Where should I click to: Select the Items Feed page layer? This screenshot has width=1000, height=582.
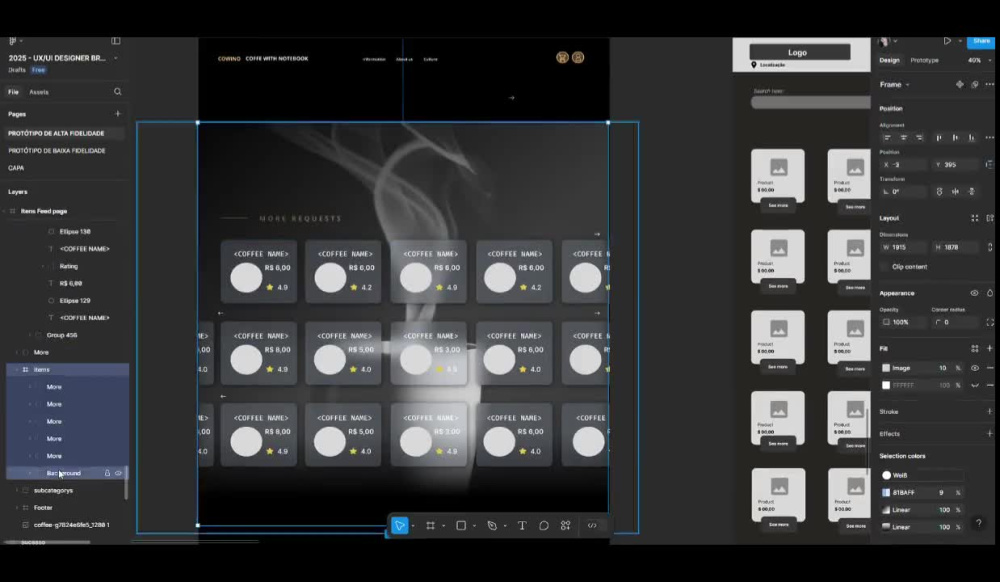(43, 211)
